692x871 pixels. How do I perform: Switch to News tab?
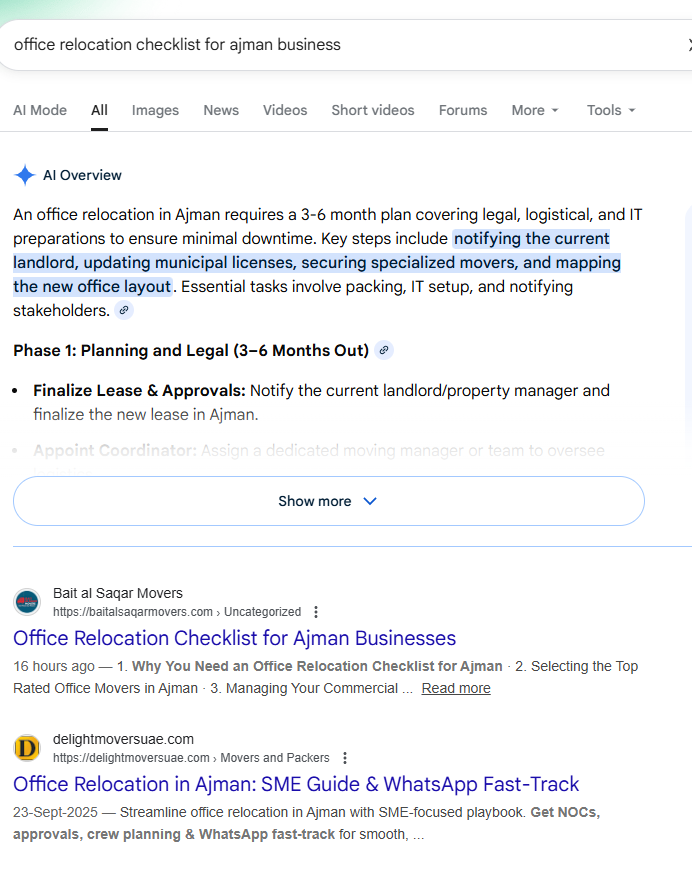pos(221,110)
